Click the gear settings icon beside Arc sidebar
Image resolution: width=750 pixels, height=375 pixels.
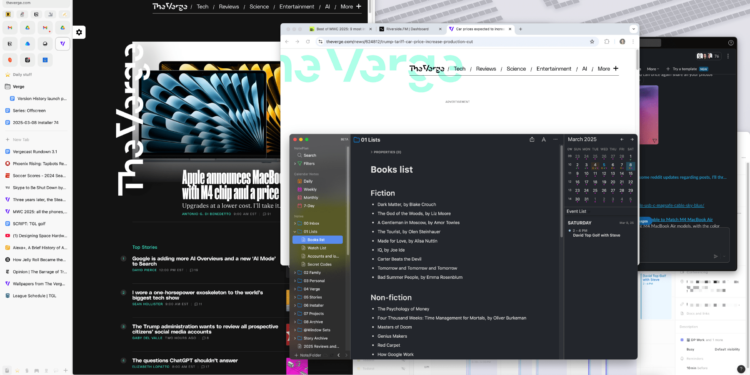coord(79,32)
